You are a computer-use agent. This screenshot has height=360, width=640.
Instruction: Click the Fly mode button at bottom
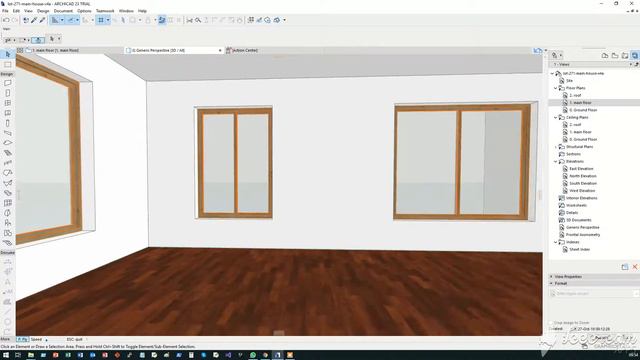(x=22, y=340)
